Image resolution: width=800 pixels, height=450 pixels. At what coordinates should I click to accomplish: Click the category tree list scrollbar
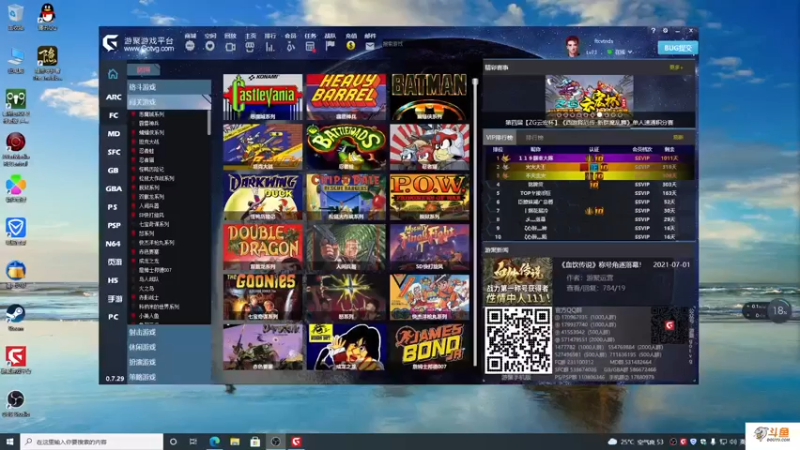(209, 122)
